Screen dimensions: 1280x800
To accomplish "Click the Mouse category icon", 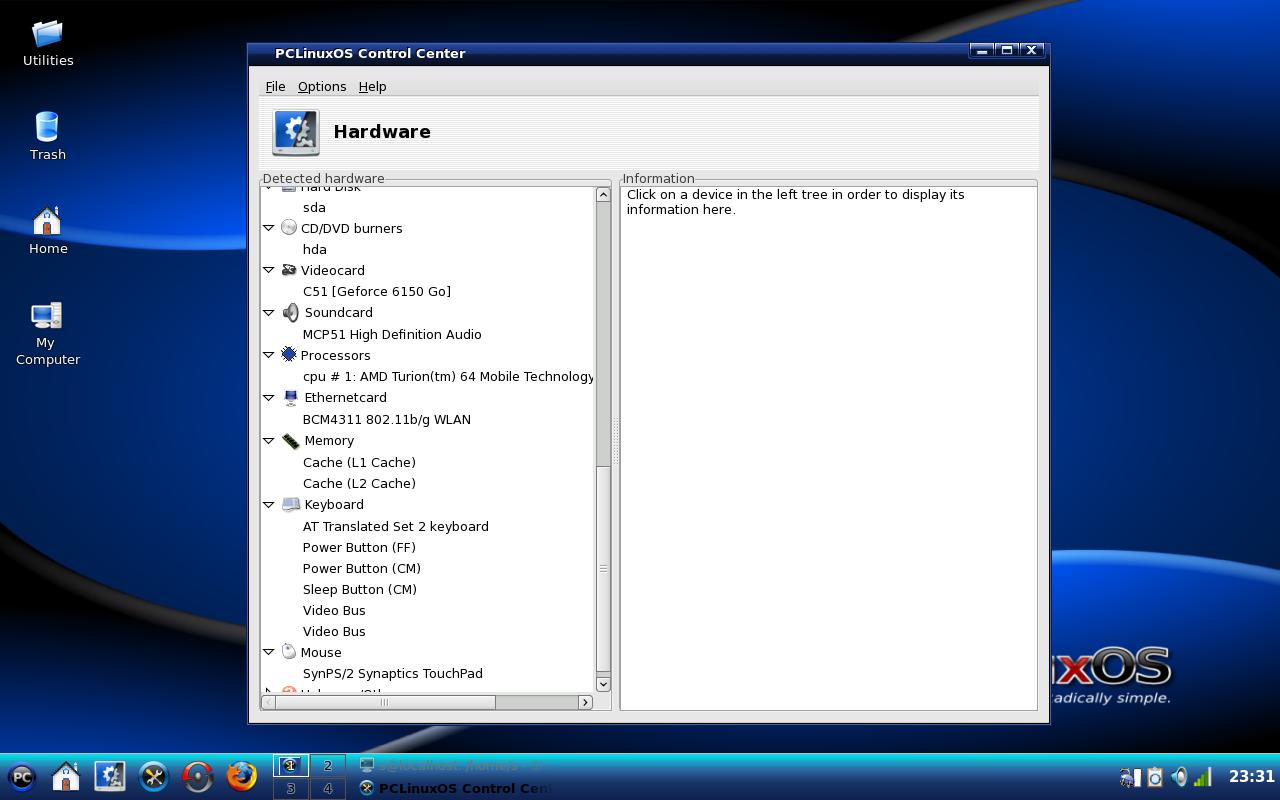I will [289, 652].
